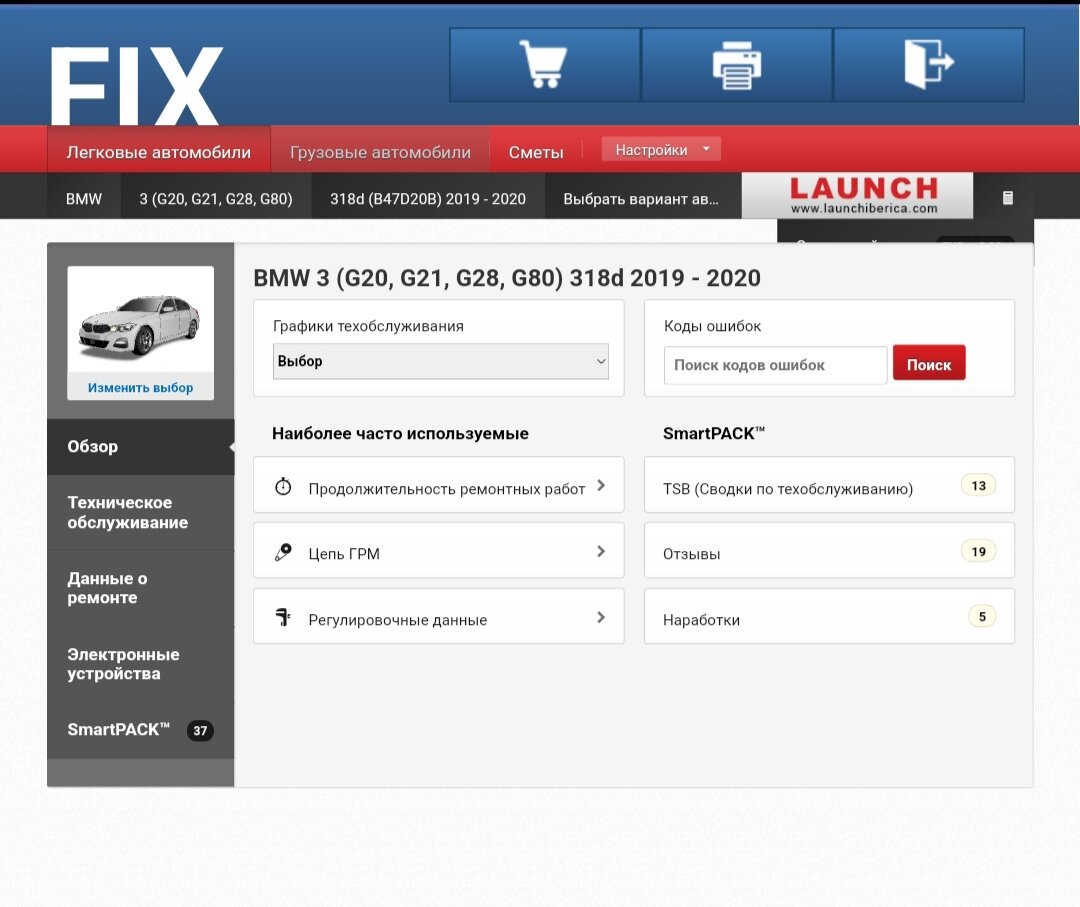Image resolution: width=1080 pixels, height=907 pixels.
Task: Click the adjustment data icon
Action: [283, 617]
